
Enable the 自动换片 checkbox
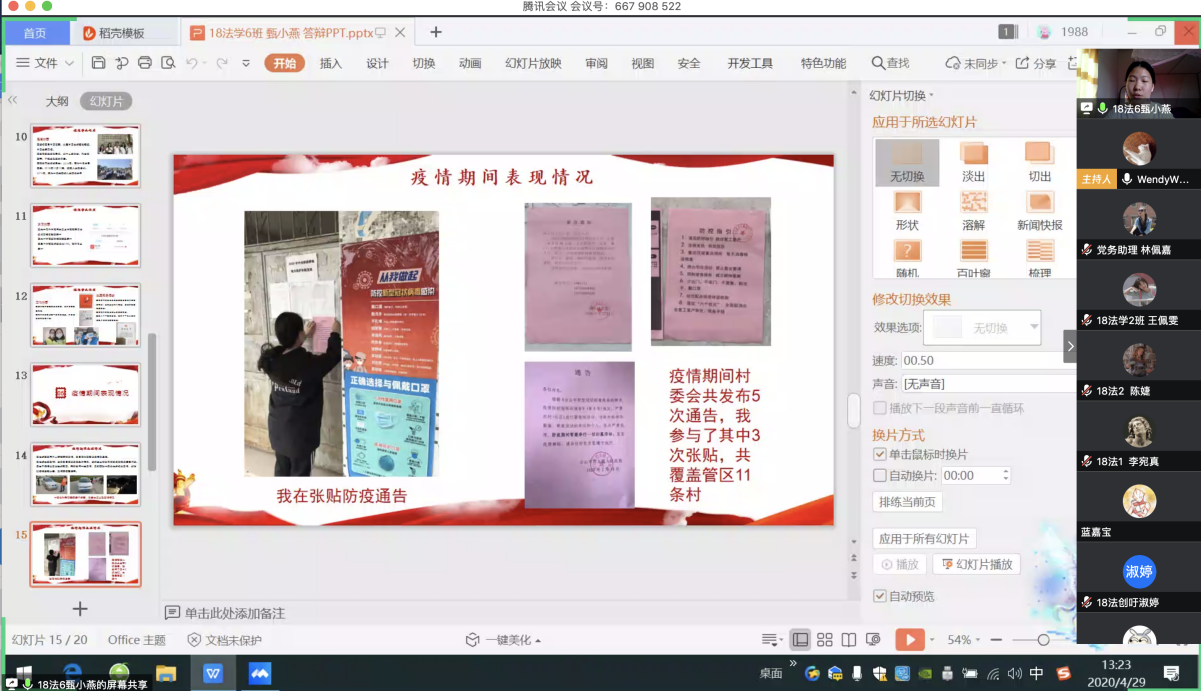coord(880,476)
